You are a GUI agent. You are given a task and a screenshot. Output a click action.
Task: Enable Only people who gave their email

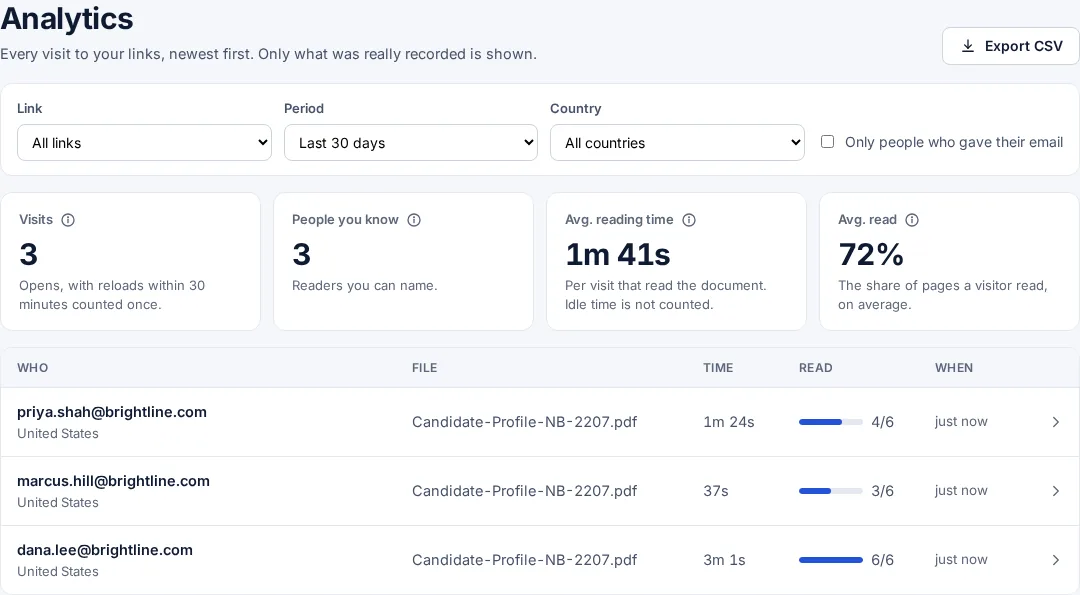point(827,142)
